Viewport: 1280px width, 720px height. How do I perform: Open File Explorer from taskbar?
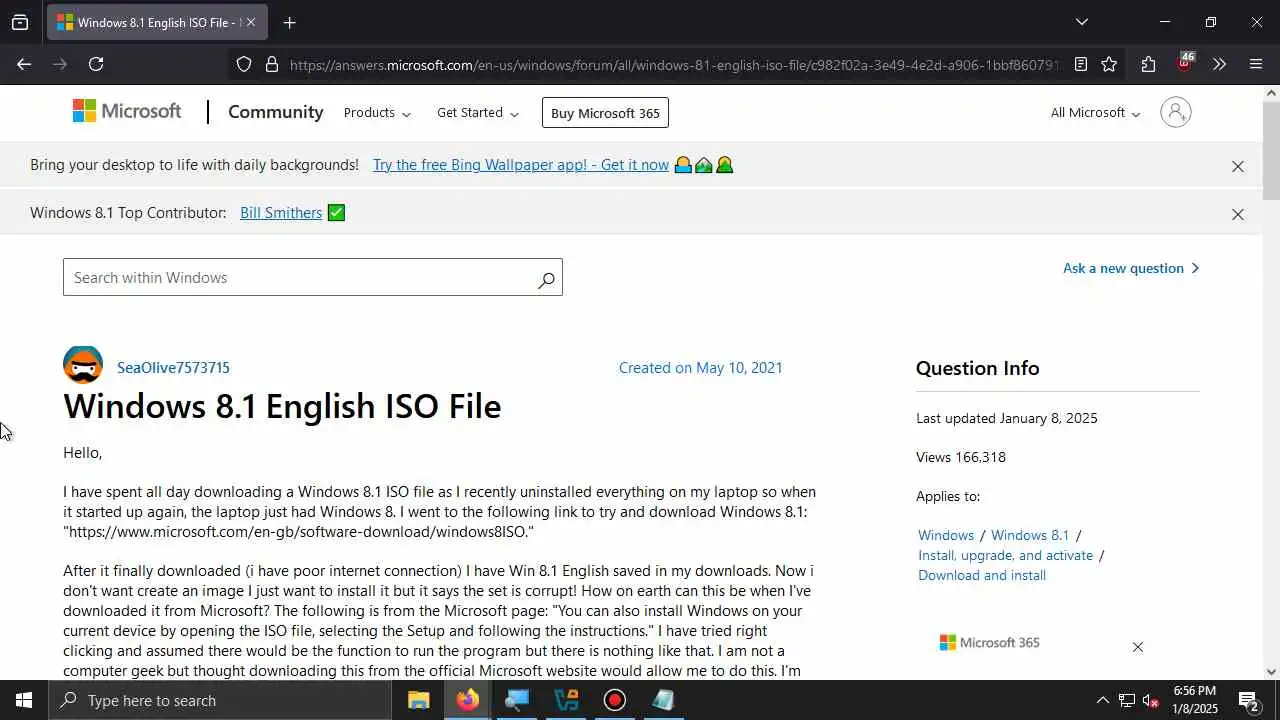point(418,700)
